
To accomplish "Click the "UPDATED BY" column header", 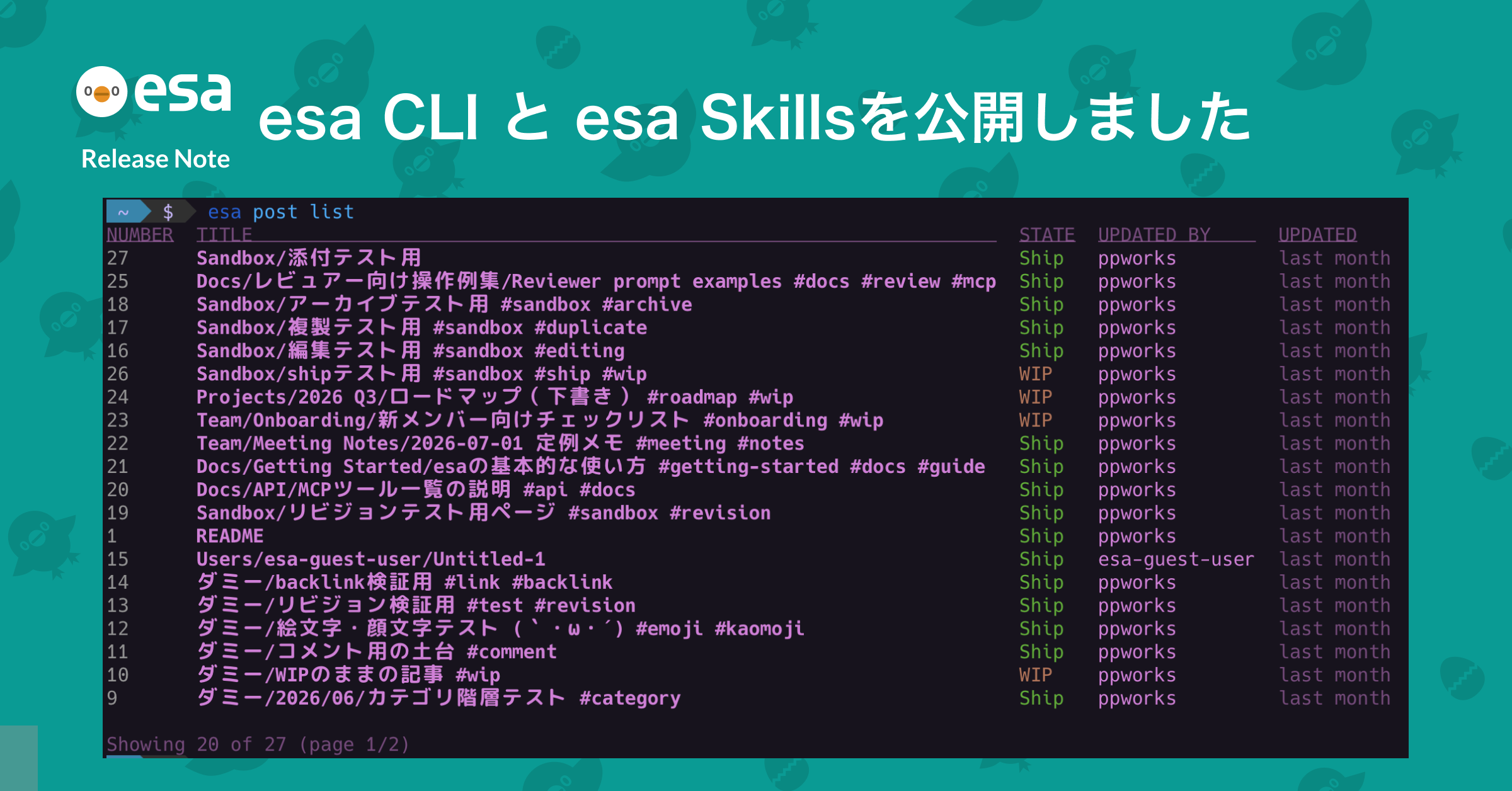I will (x=1154, y=235).
